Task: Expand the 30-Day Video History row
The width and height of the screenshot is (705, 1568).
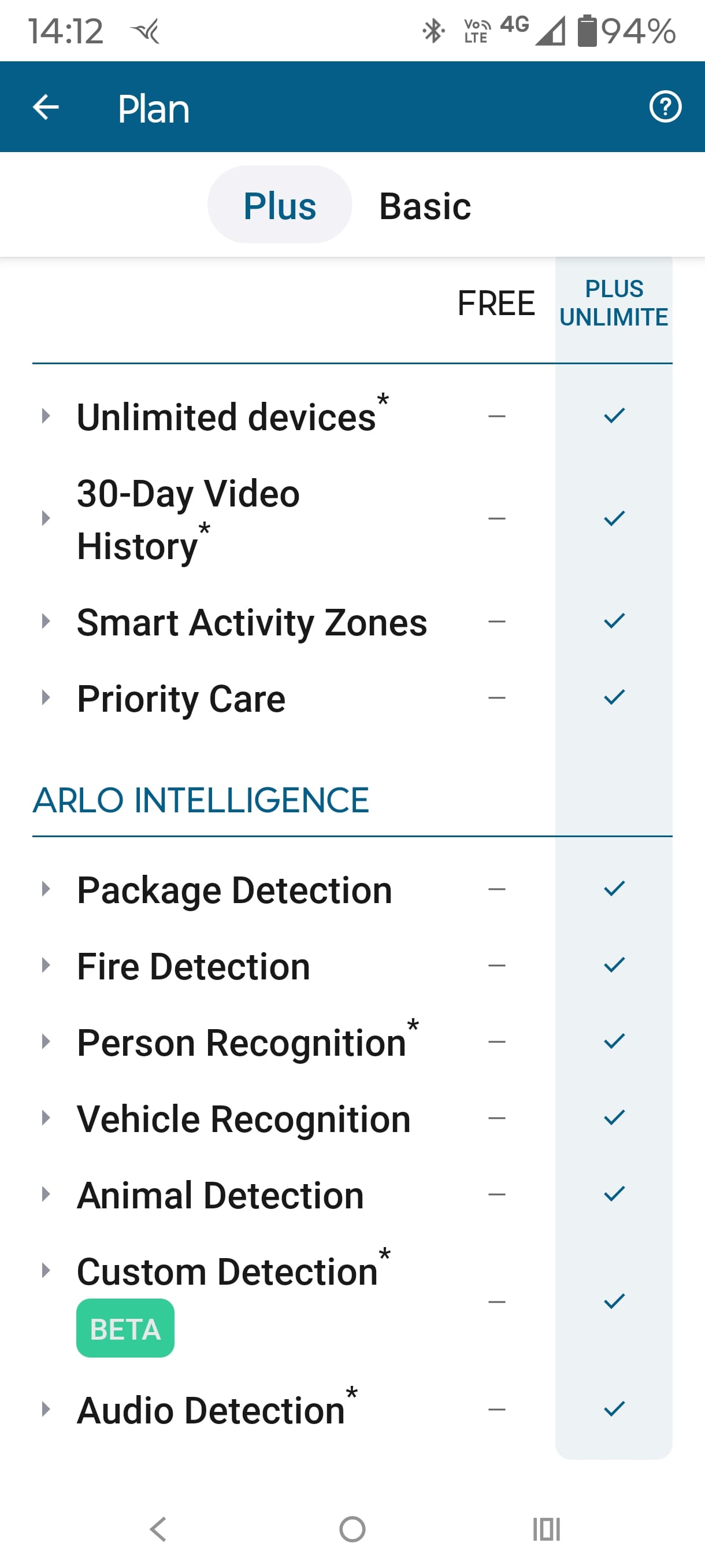Action: [x=46, y=519]
